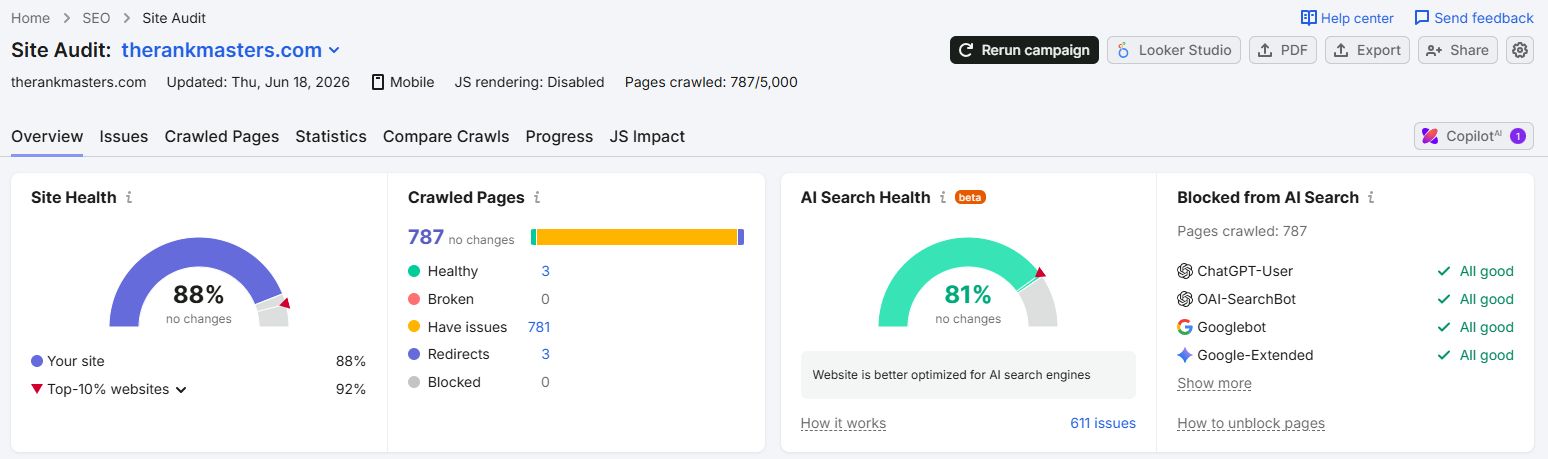This screenshot has height=459, width=1548.
Task: Click the yellow Have issues bar segment
Action: (637, 237)
